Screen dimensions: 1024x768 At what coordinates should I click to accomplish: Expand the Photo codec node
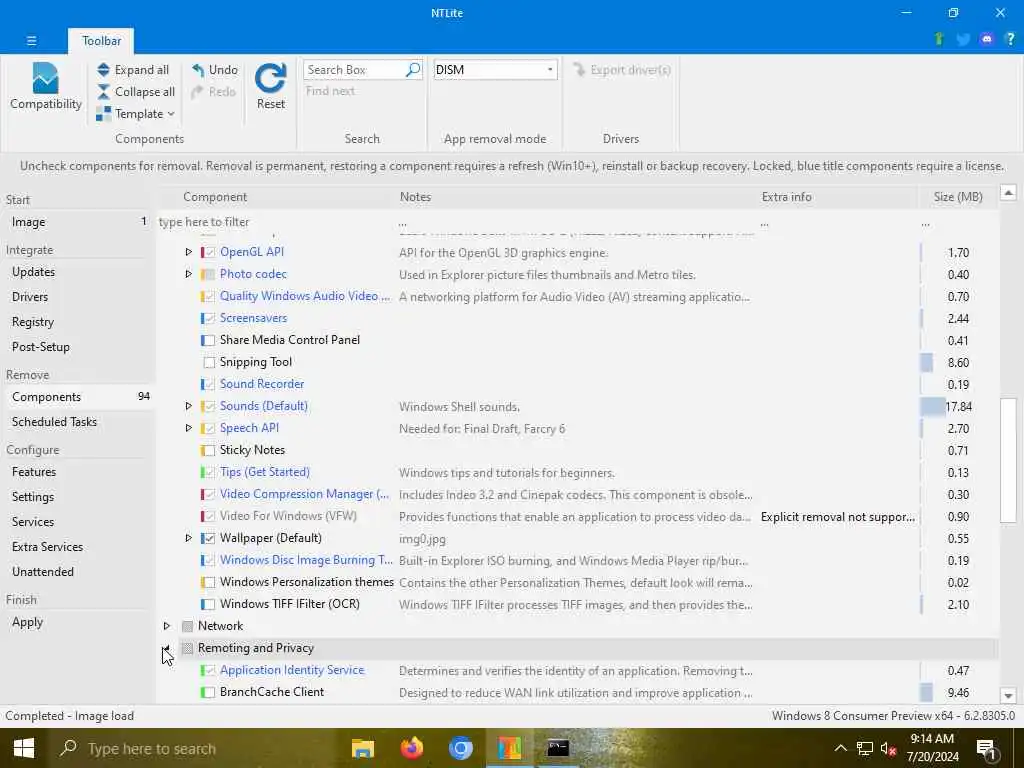click(188, 274)
